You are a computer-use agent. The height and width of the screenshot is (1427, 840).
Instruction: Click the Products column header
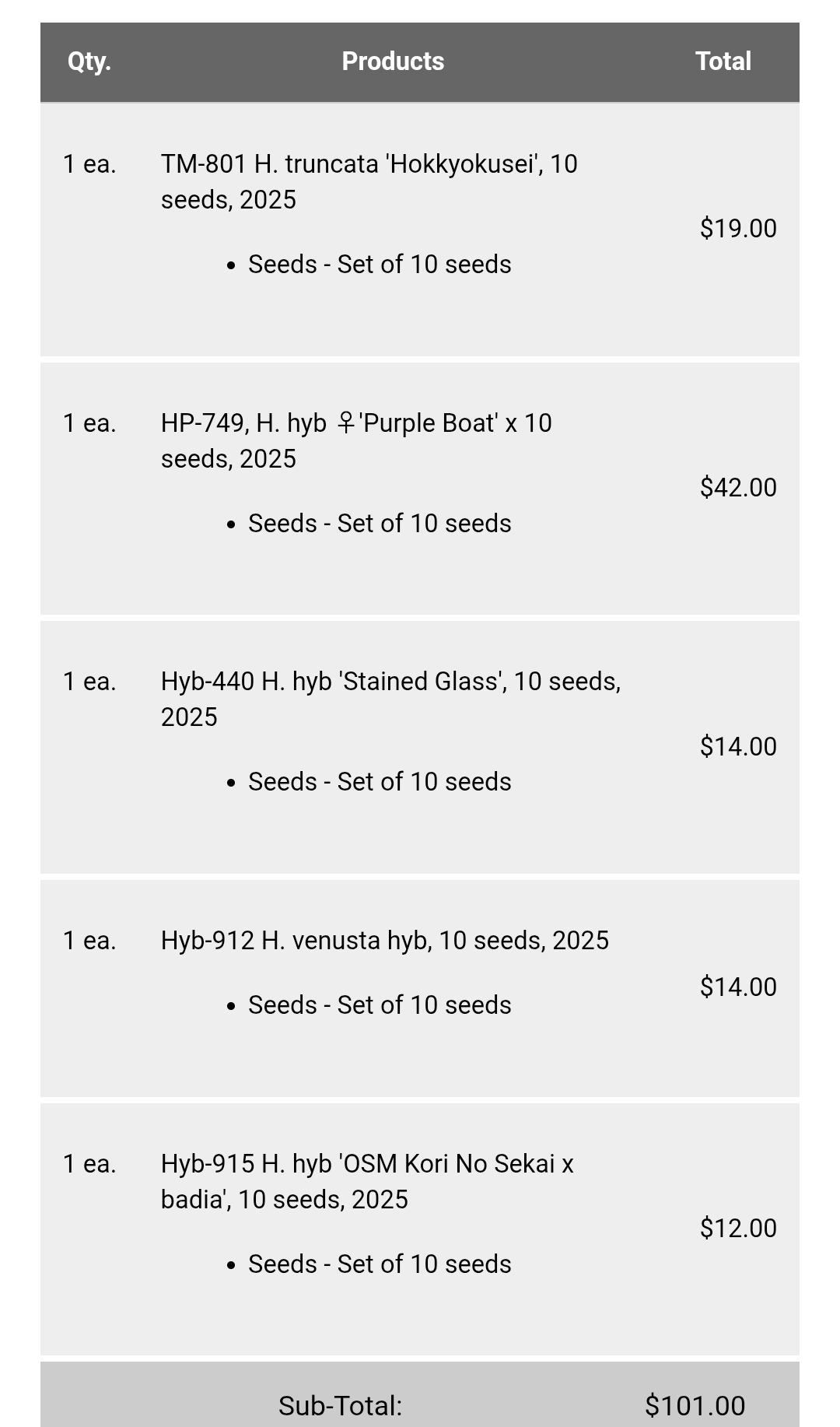click(393, 61)
